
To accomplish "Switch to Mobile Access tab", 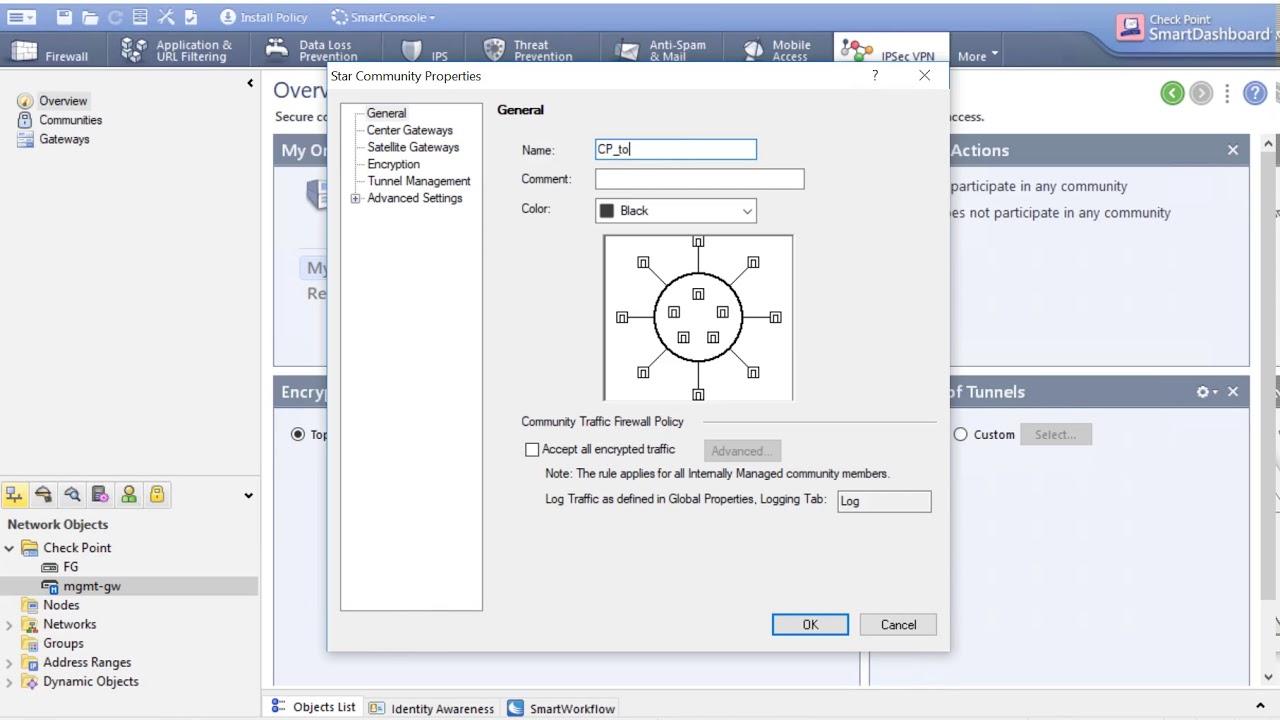I will pos(777,50).
